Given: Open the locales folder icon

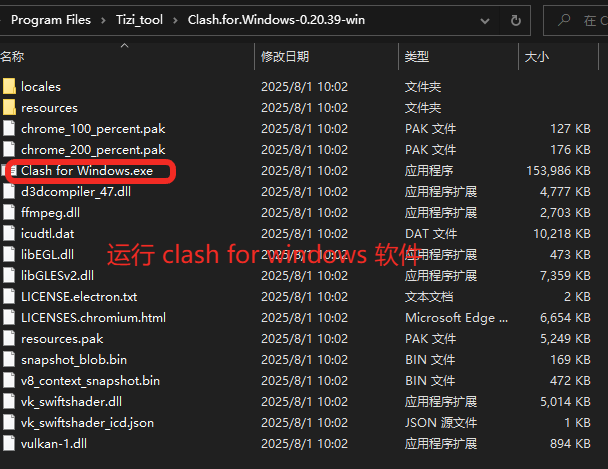Looking at the screenshot, I should (x=10, y=87).
